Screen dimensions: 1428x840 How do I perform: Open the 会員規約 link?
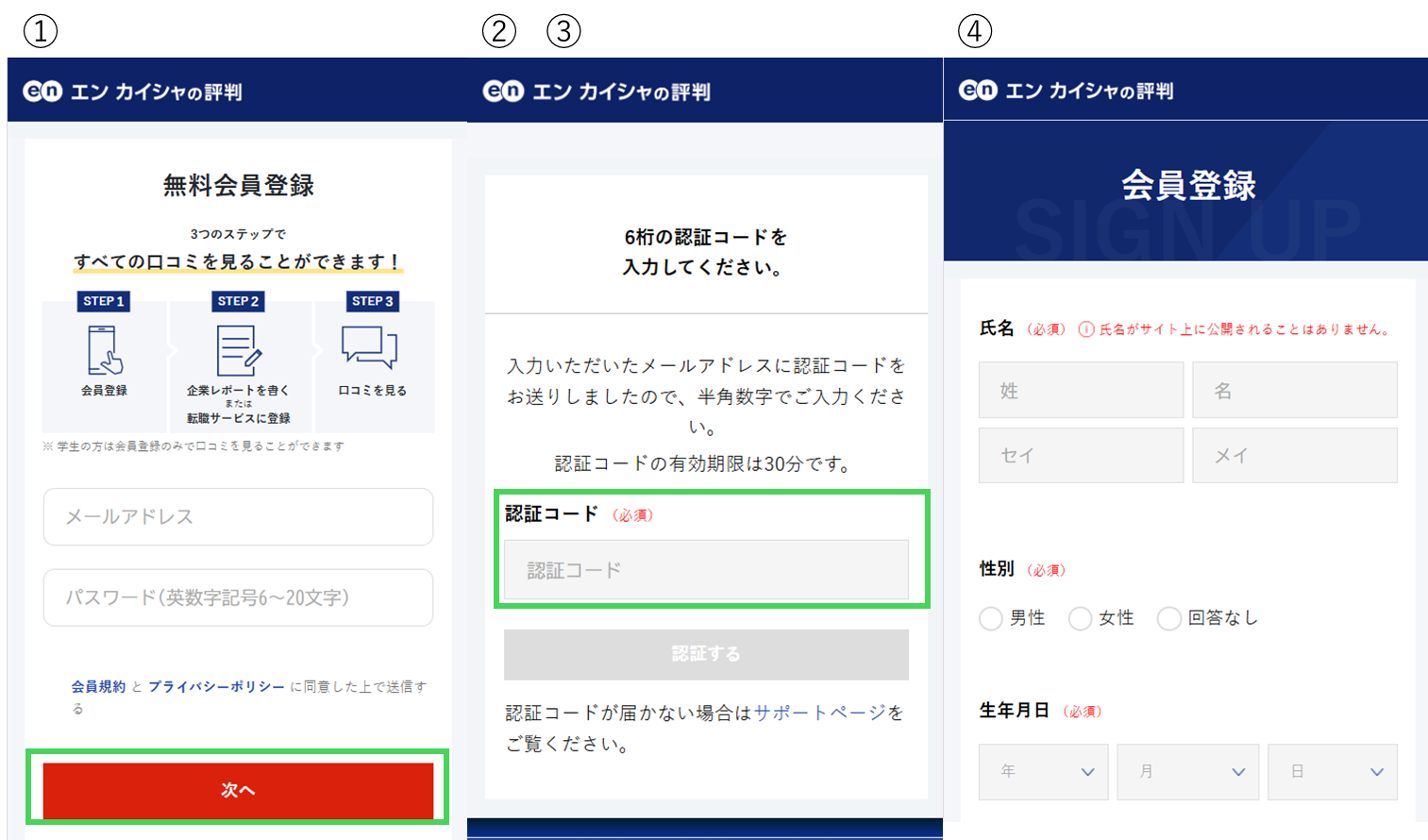(x=98, y=686)
